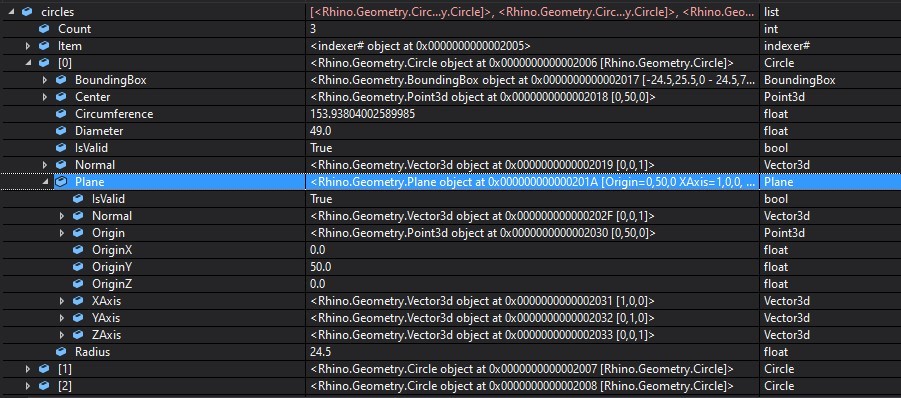This screenshot has width=901, height=398.
Task: Click the icon next to Plane's IsValid
Action: pos(78,199)
